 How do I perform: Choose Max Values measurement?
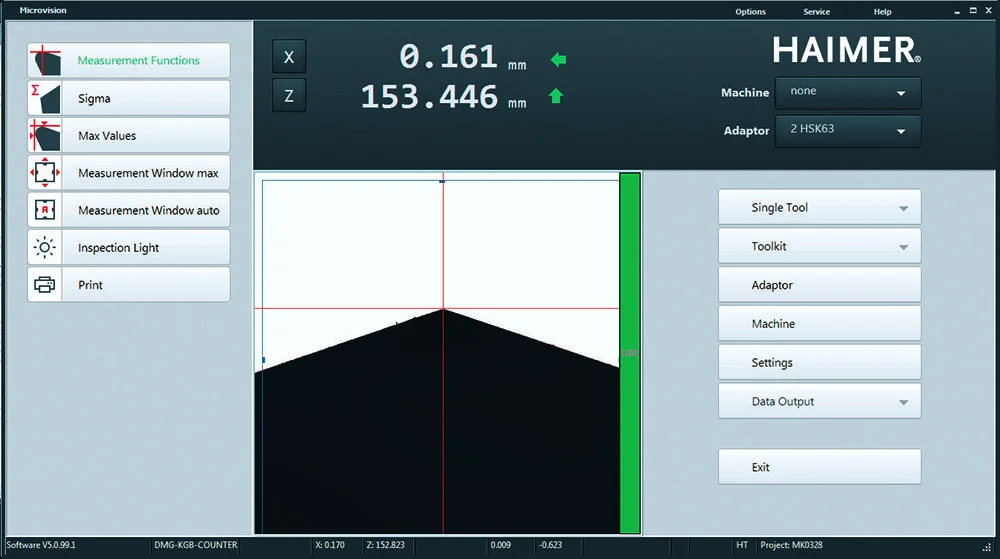(129, 135)
